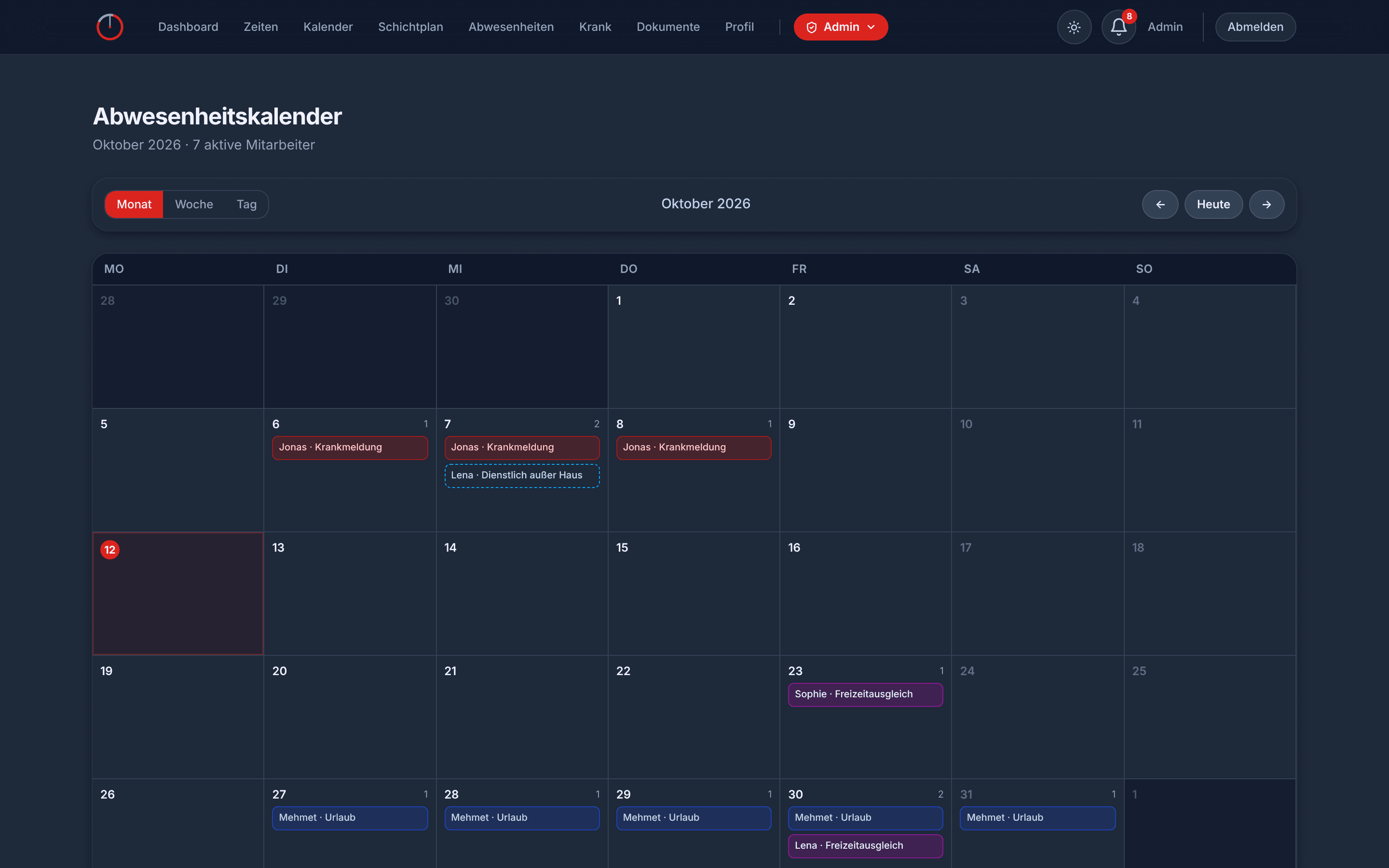Viewport: 1389px width, 868px height.
Task: Go to next month with right arrow
Action: click(x=1267, y=204)
